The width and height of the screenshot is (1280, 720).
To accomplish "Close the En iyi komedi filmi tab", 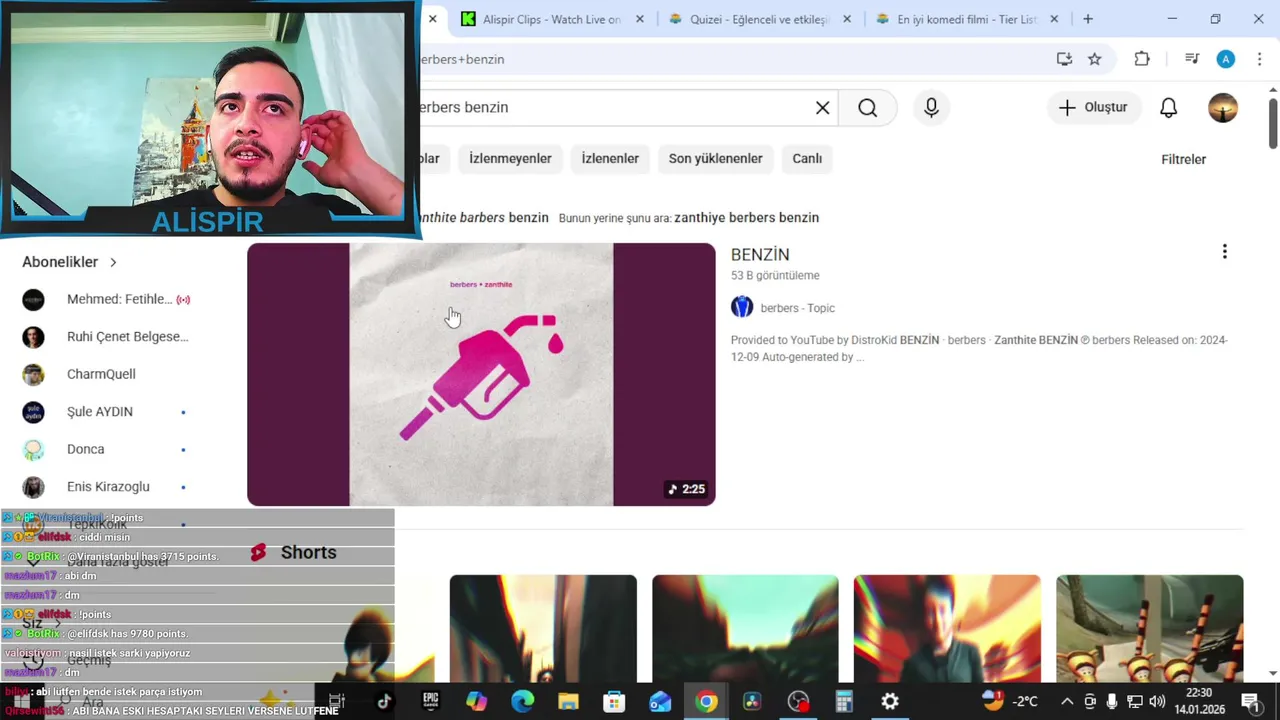I will pos(1054,19).
